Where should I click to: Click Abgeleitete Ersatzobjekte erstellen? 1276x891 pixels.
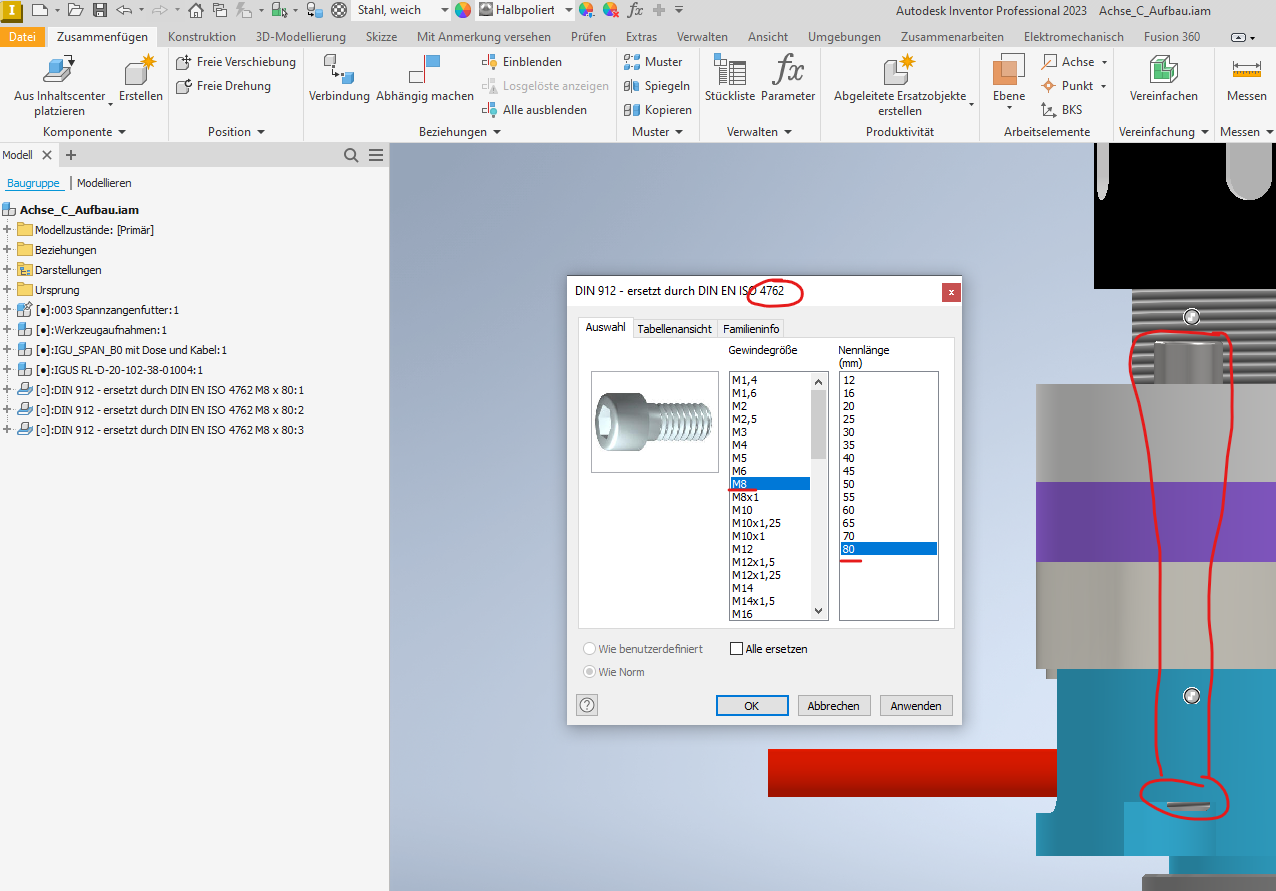tap(900, 85)
